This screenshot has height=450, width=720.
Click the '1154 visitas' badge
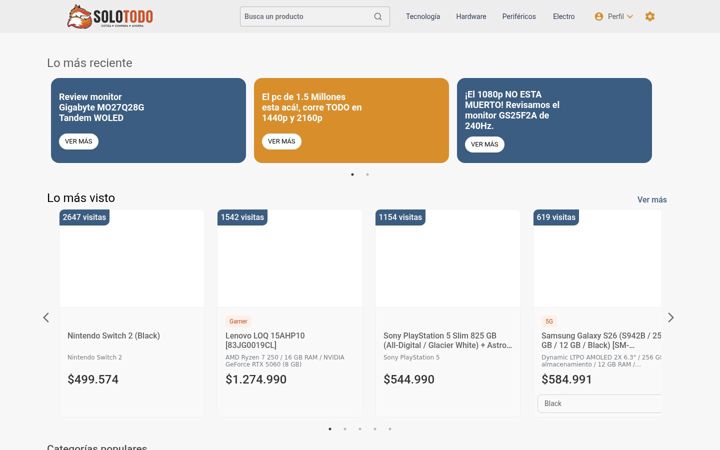click(400, 217)
